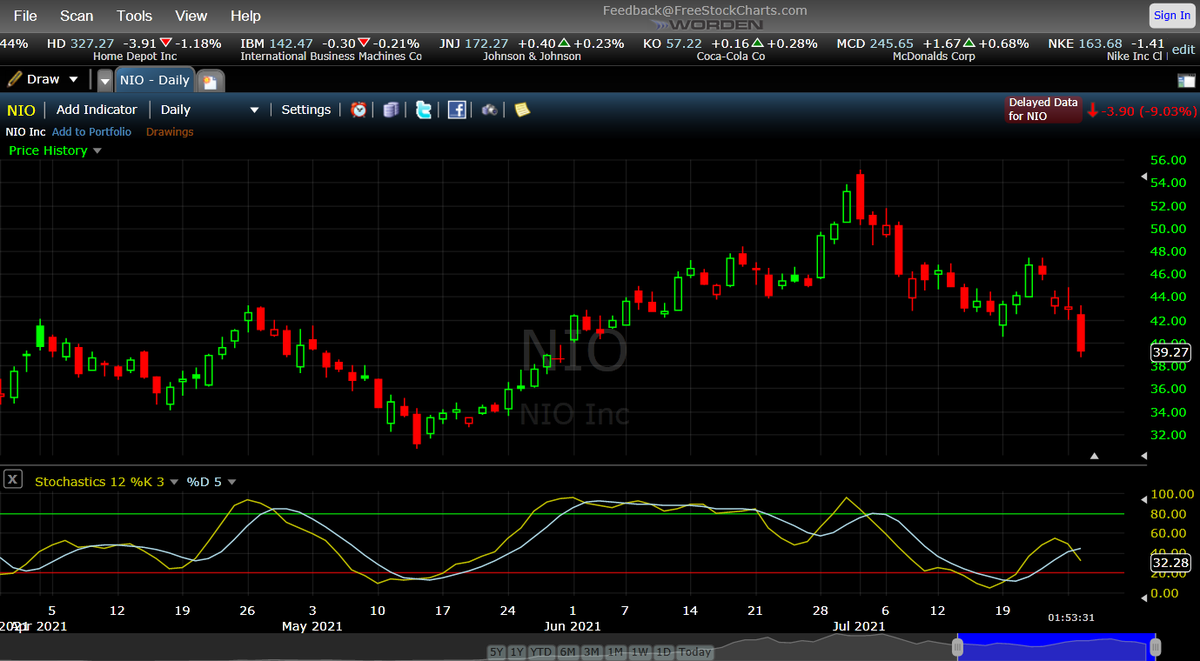Select the NIO - Daily chart tab
Image resolution: width=1200 pixels, height=661 pixels.
154,80
